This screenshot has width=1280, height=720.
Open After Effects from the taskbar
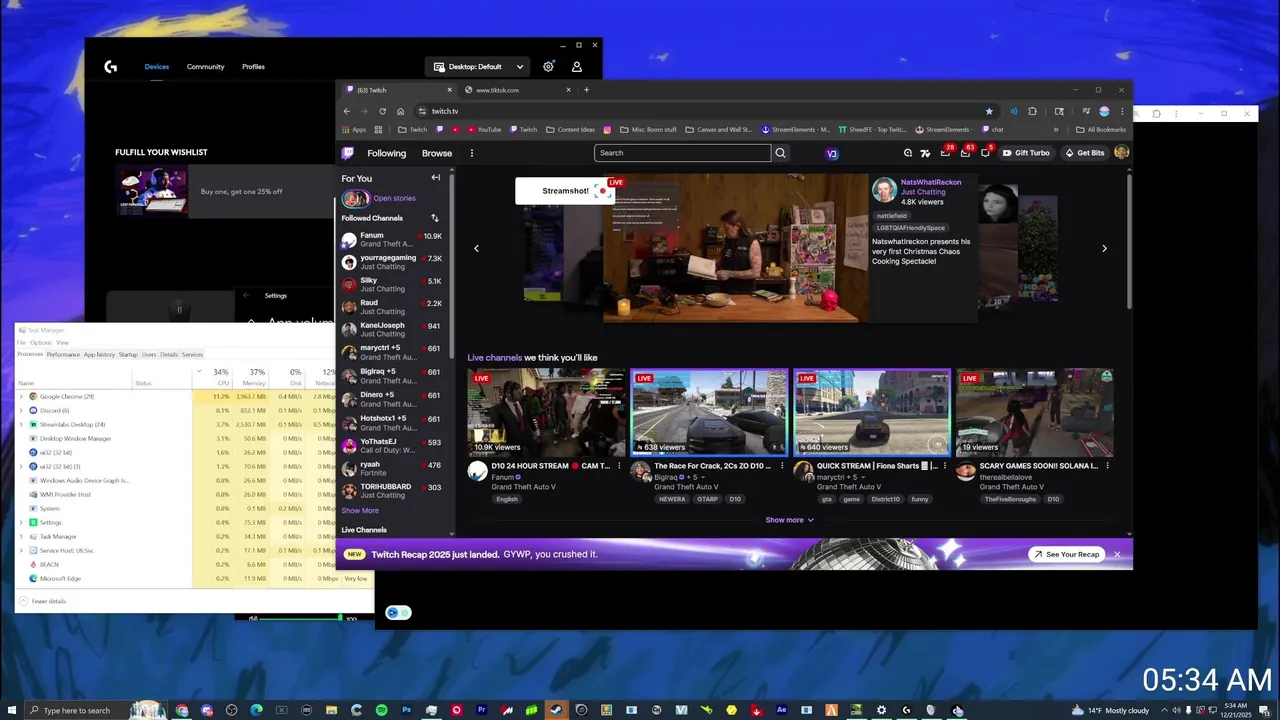(x=781, y=710)
